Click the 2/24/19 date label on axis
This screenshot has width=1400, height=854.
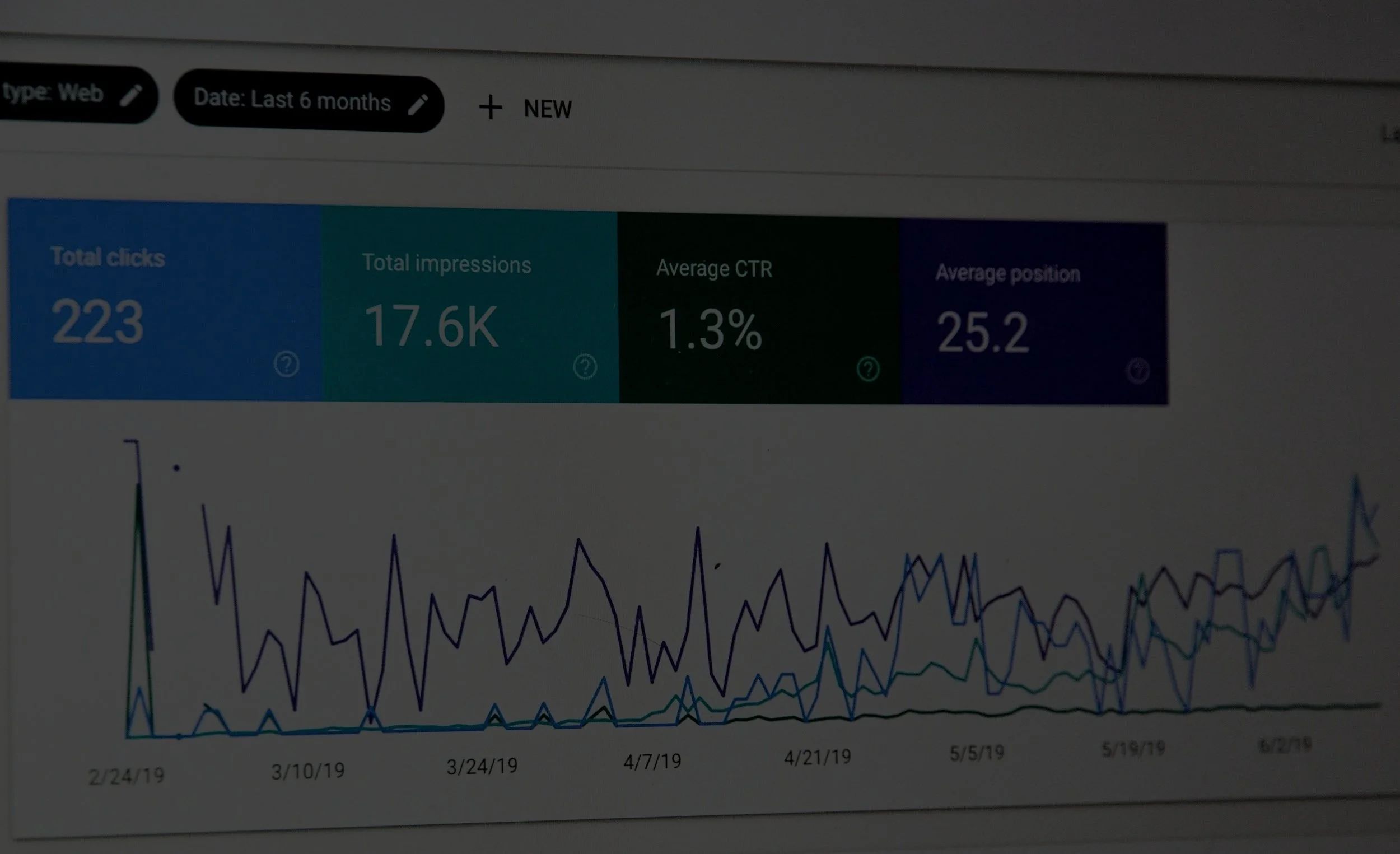[126, 776]
